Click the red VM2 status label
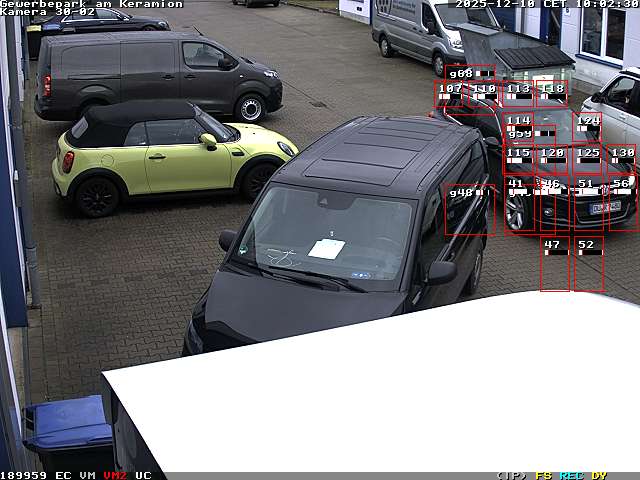This screenshot has width=640, height=480. click(115, 475)
